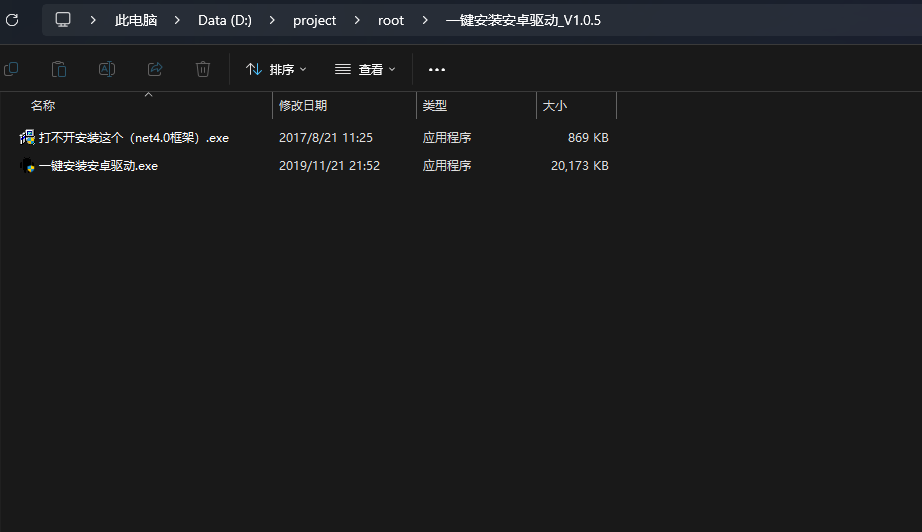Click the paste clipboard icon
The height and width of the screenshot is (532, 922).
coord(59,69)
